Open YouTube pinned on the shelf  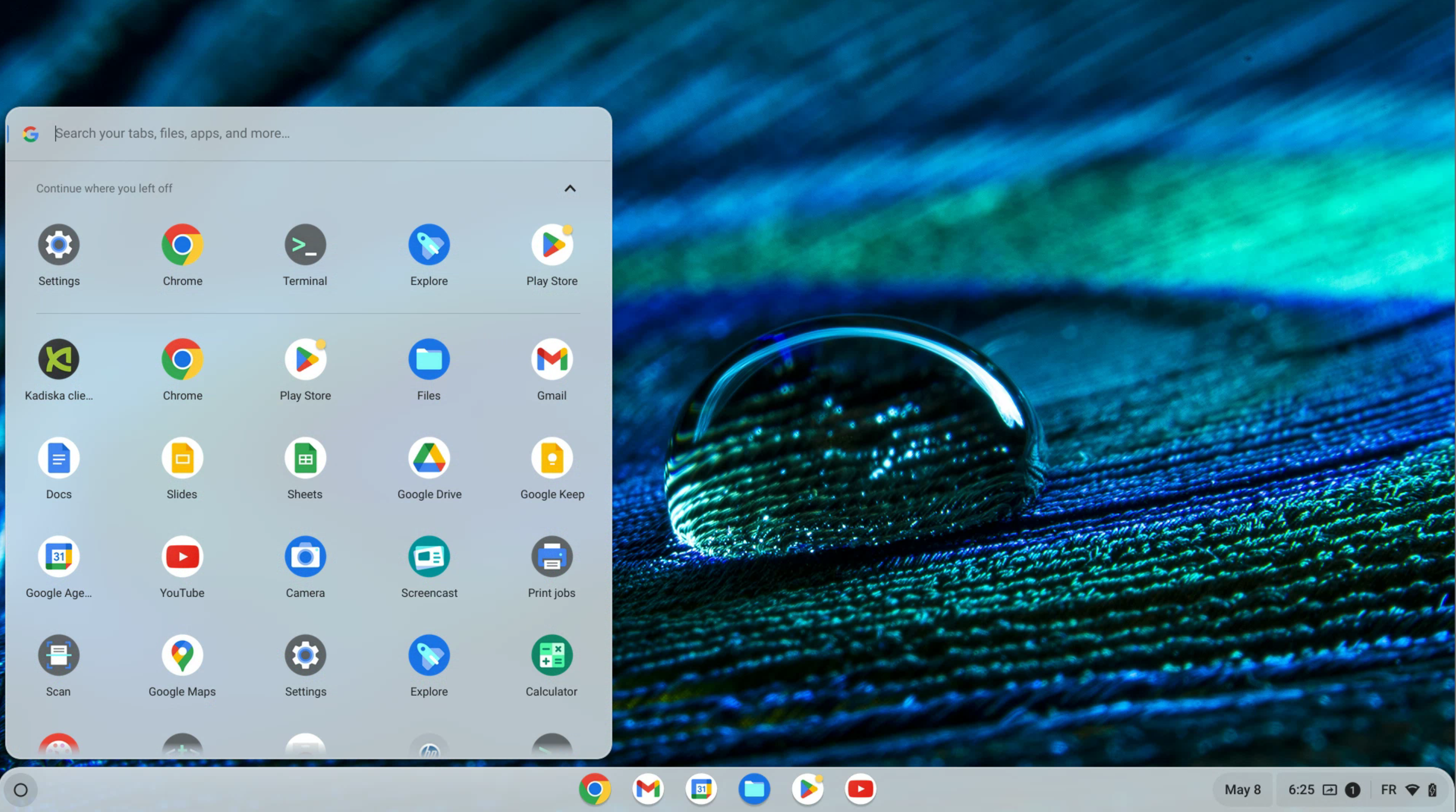[860, 789]
